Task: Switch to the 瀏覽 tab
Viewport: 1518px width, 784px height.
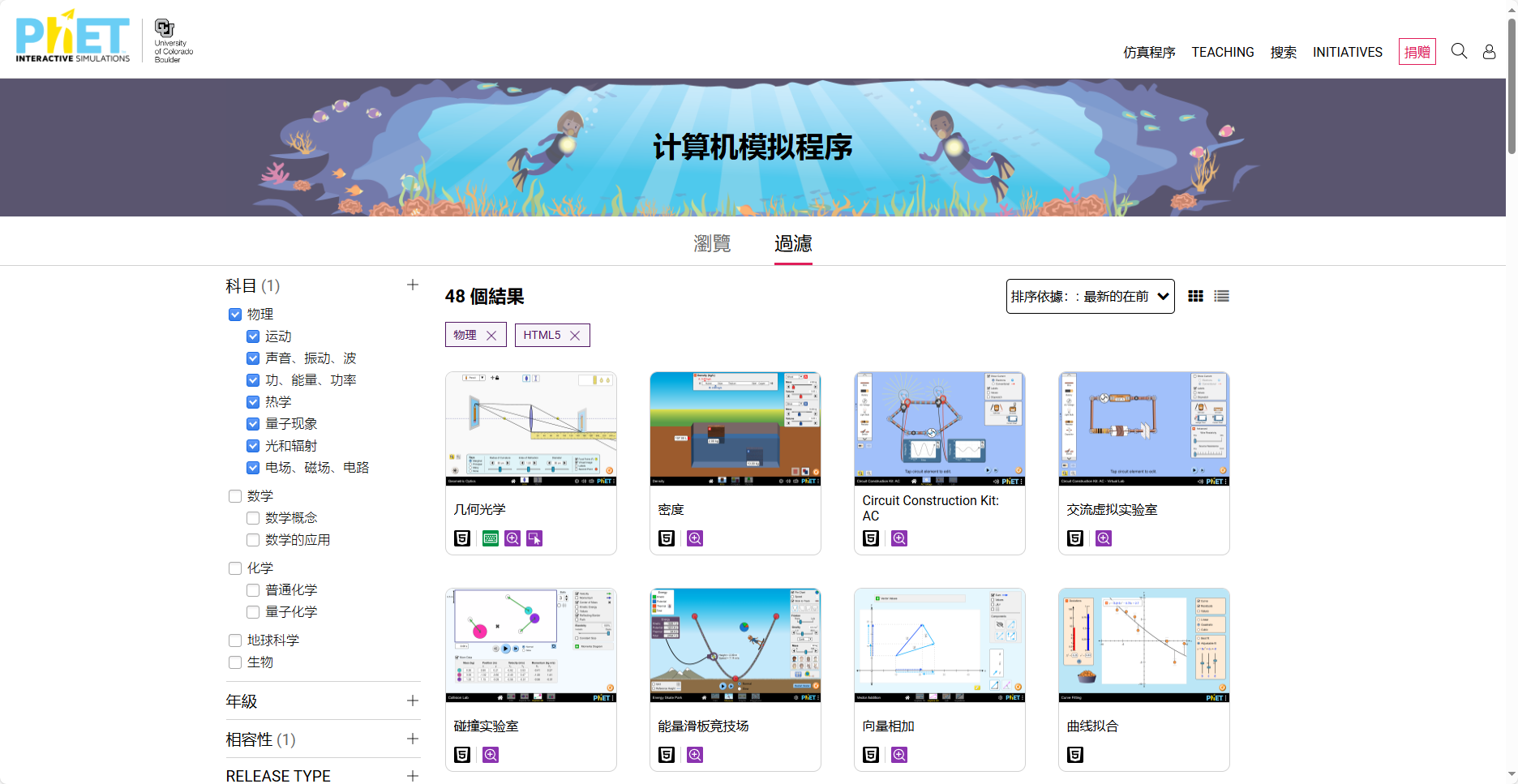Action: pyautogui.click(x=712, y=243)
